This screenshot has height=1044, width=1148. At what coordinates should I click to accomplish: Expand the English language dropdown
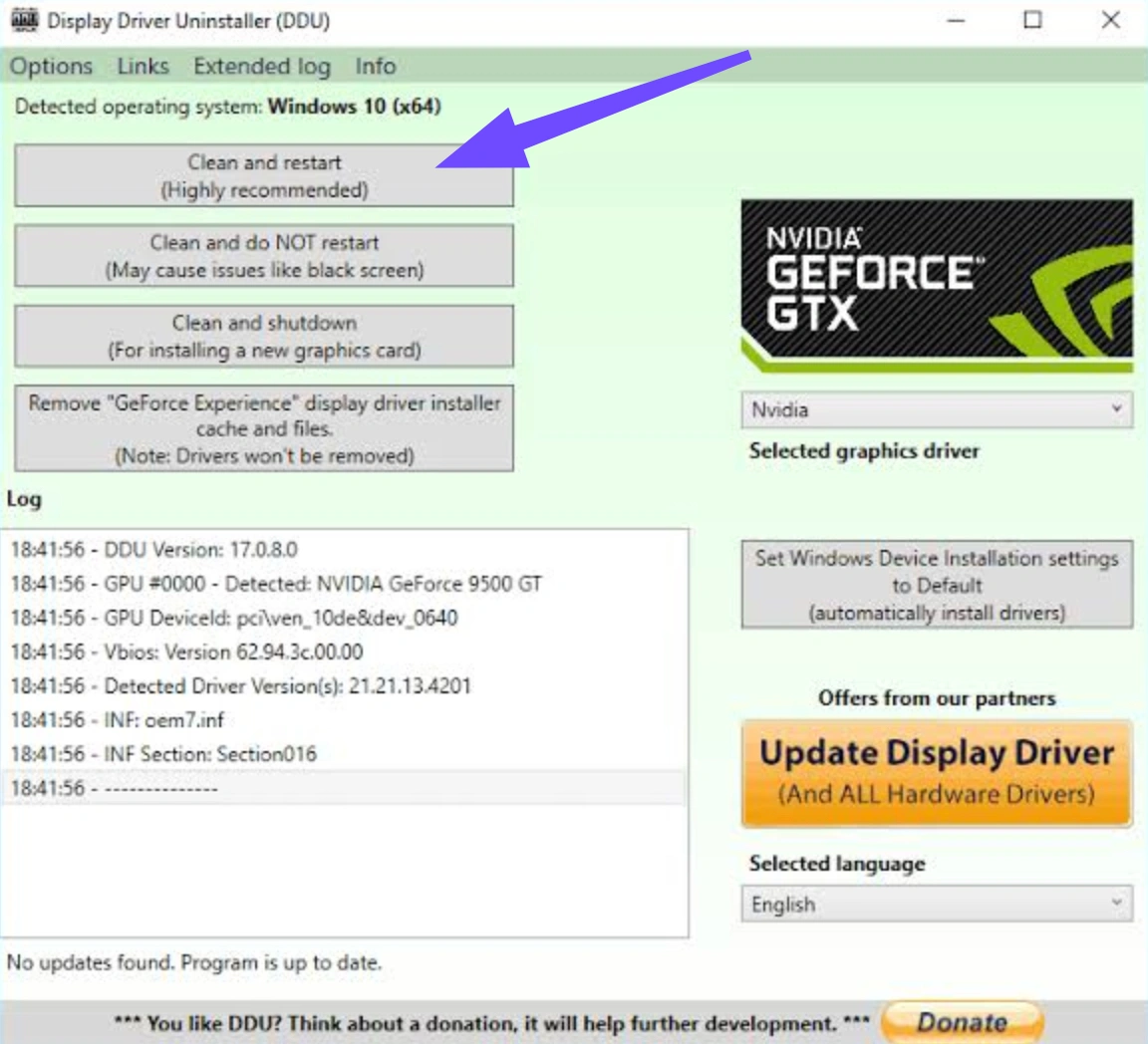pos(937,905)
